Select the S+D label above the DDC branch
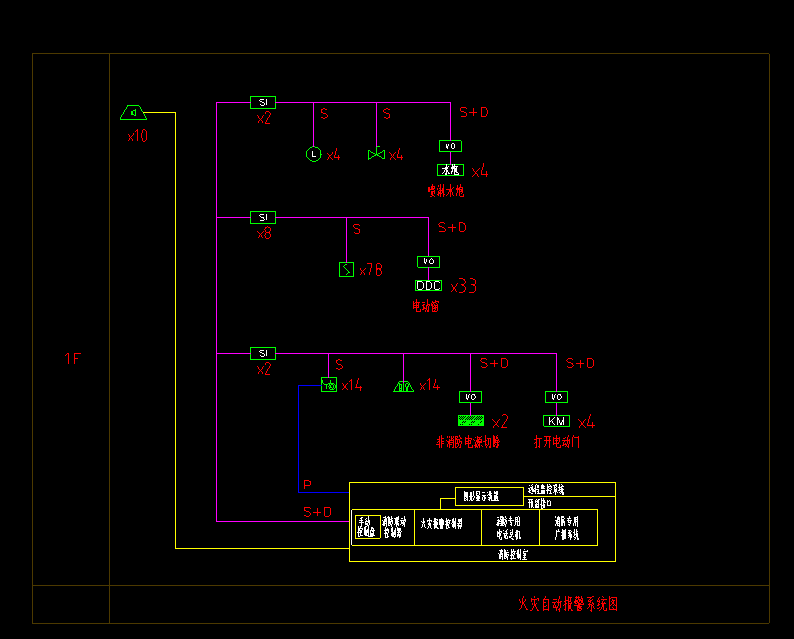Viewport: 794px width, 639px height. coord(452,227)
